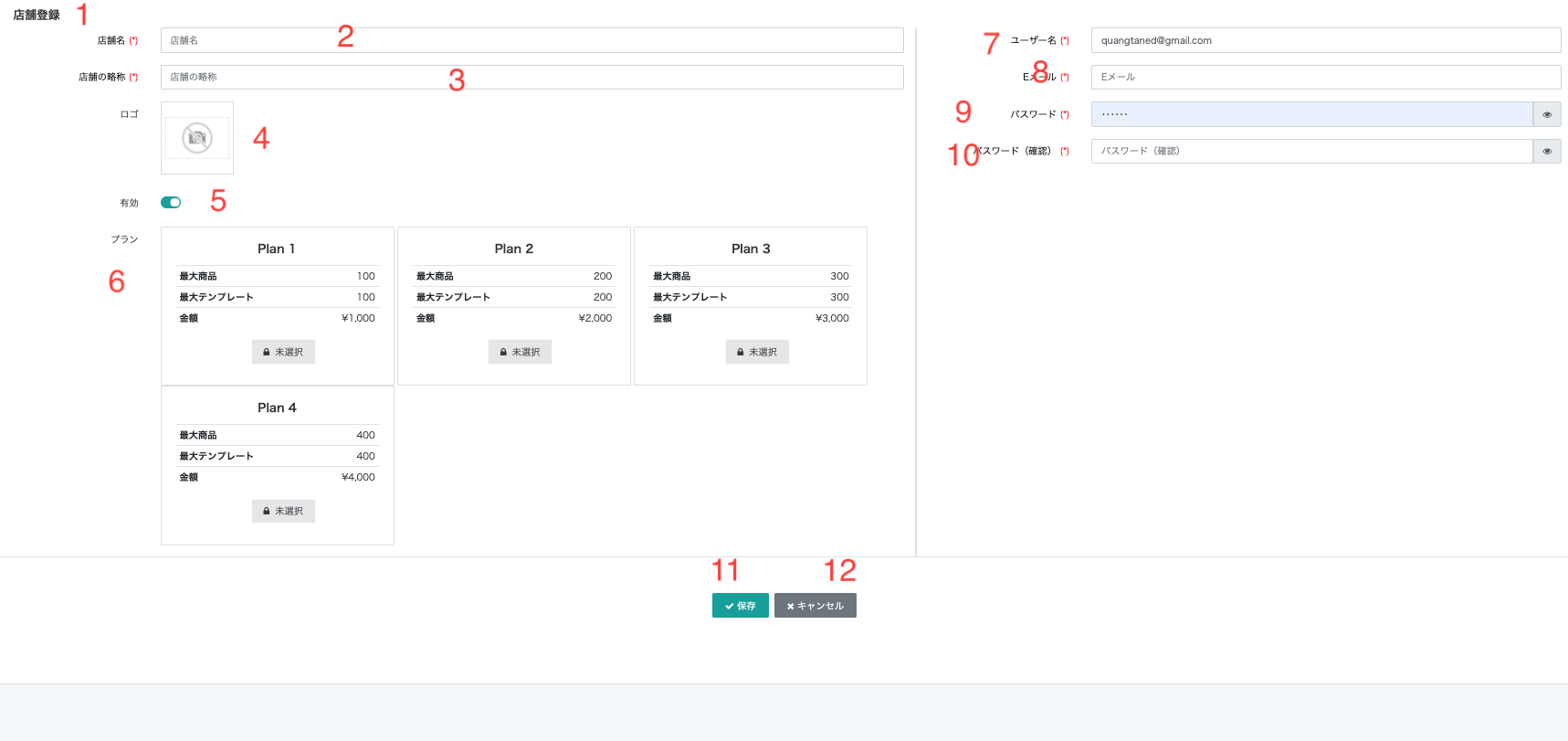This screenshot has height=741, width=1568.
Task: Click the パスワード input field
Action: (x=1310, y=114)
